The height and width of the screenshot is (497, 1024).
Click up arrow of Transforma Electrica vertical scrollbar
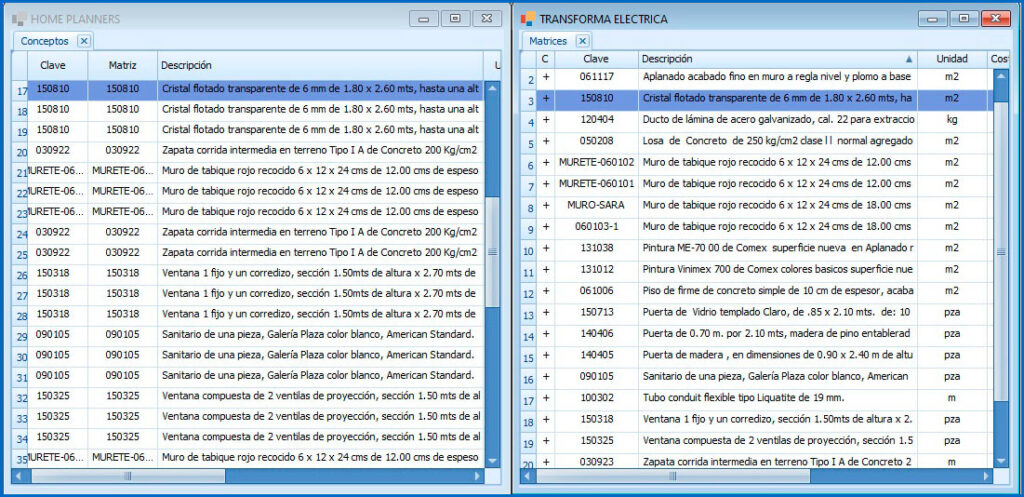[x=1000, y=75]
